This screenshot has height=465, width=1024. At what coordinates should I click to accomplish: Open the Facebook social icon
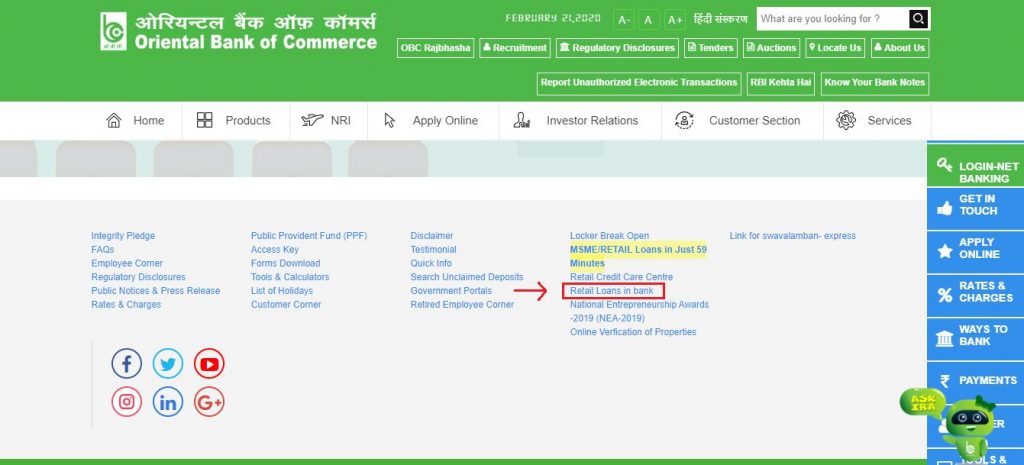pos(127,364)
